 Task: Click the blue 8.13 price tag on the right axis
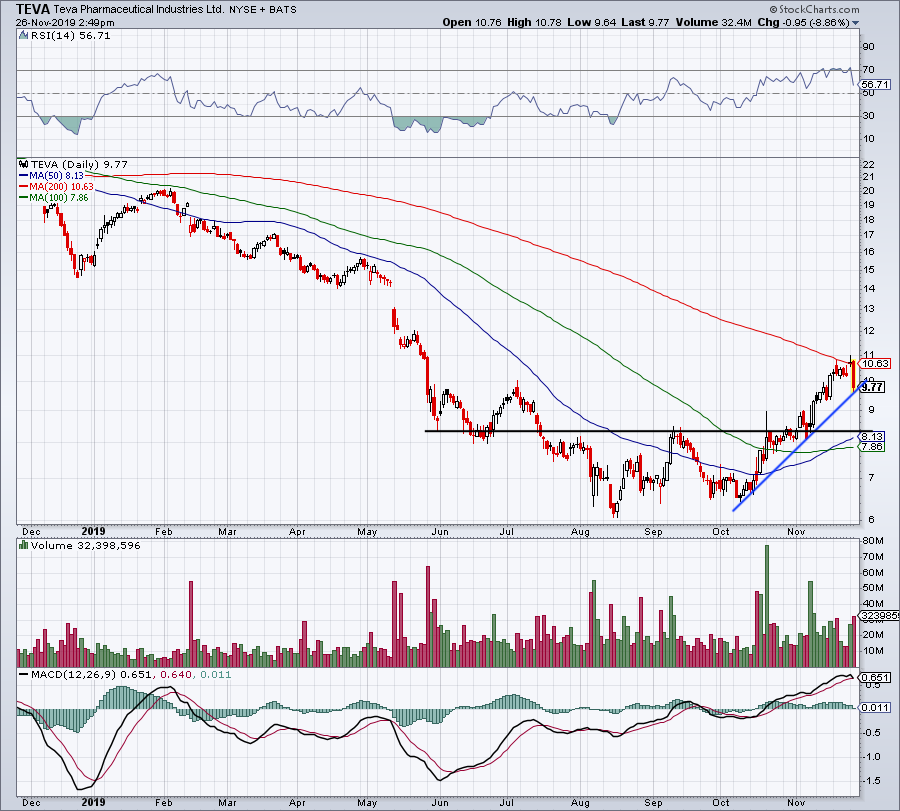click(x=872, y=436)
